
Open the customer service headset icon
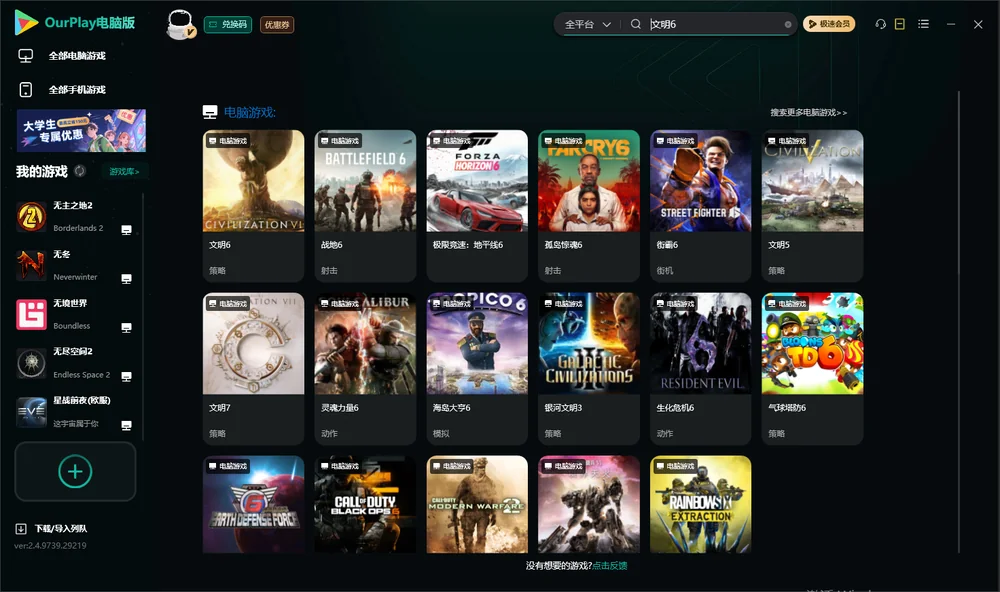click(x=881, y=24)
